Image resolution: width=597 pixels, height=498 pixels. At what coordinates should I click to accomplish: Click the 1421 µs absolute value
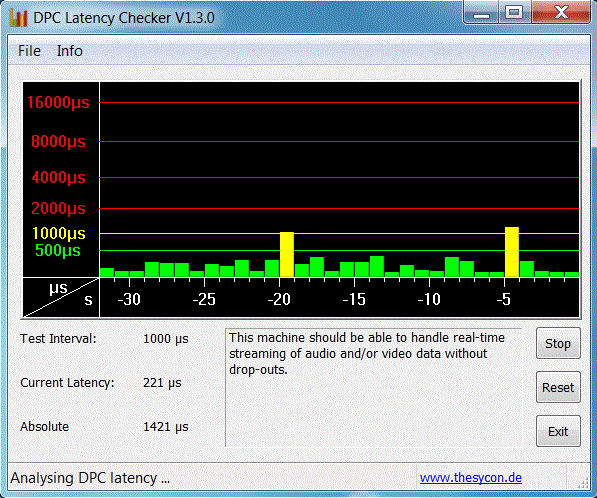coord(166,426)
